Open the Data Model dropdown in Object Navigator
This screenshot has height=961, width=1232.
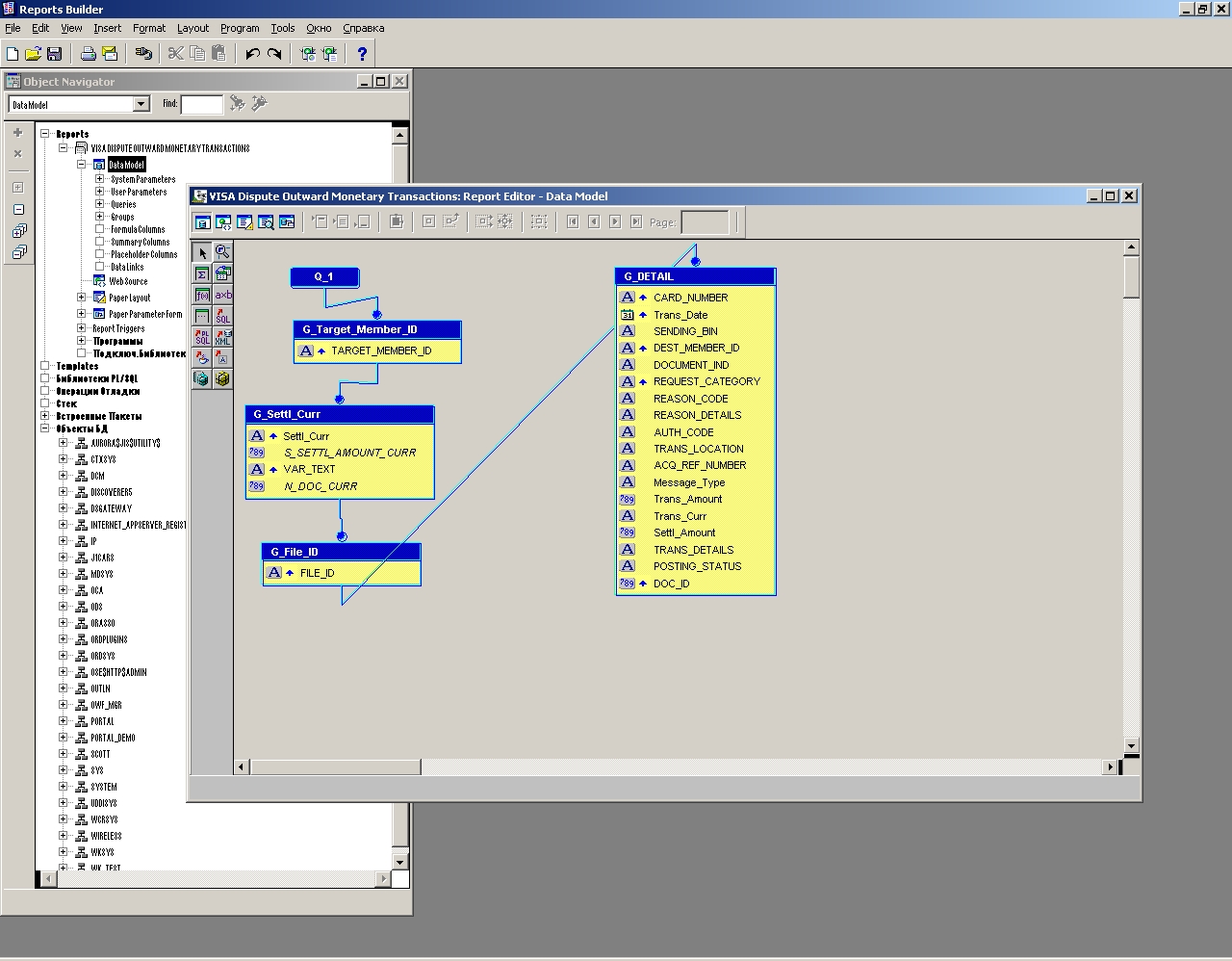click(141, 104)
